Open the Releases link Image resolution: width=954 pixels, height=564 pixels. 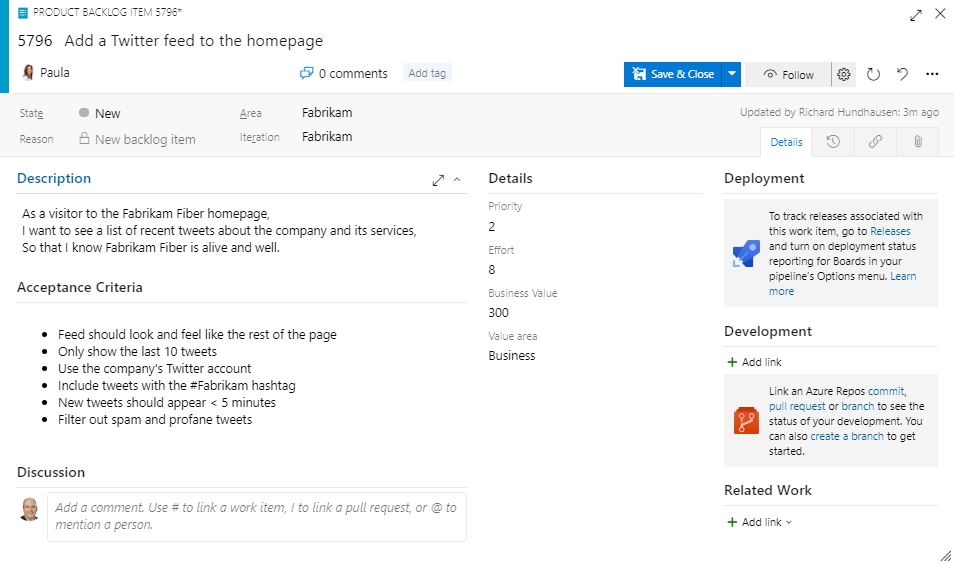(x=890, y=231)
